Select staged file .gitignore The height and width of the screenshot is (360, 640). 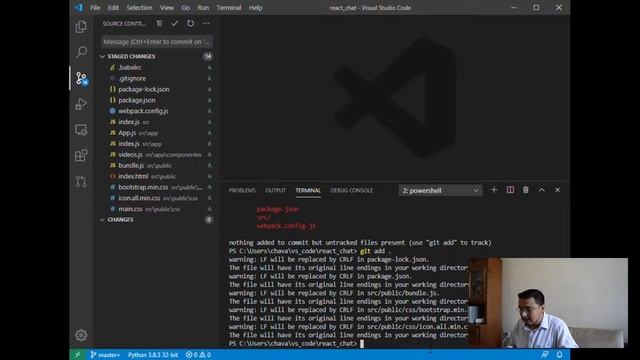157,78
